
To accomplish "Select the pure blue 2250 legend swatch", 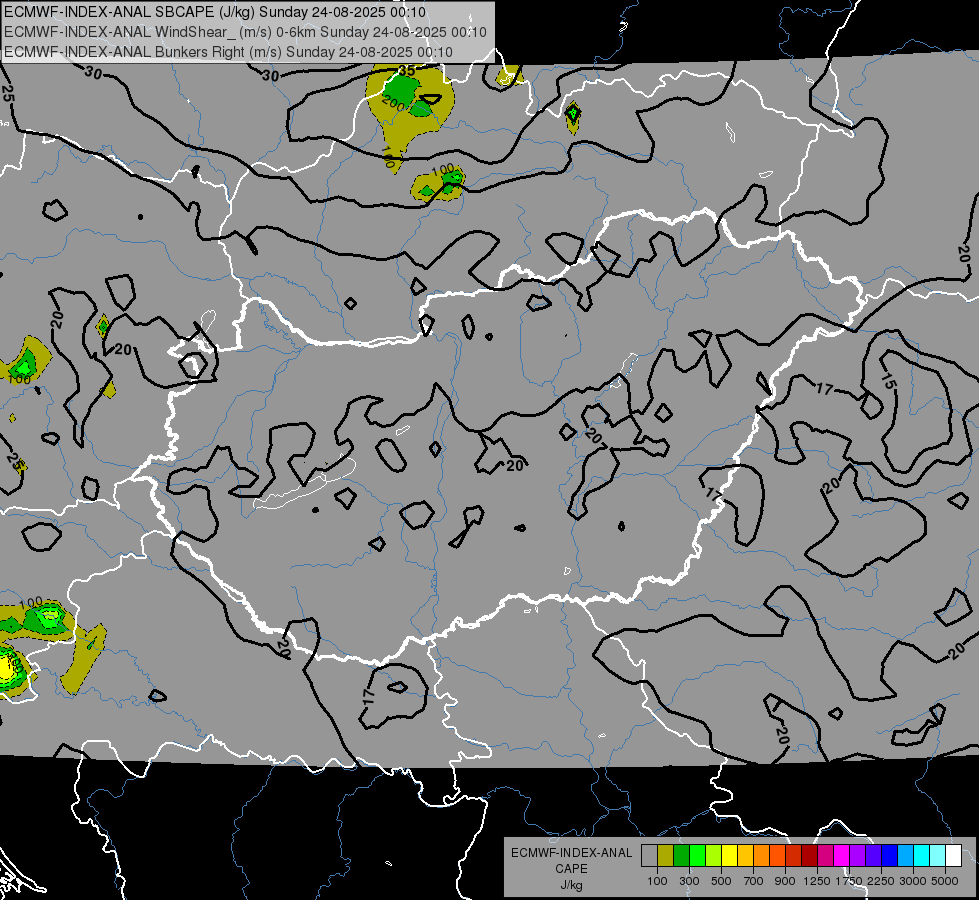I will [x=890, y=855].
